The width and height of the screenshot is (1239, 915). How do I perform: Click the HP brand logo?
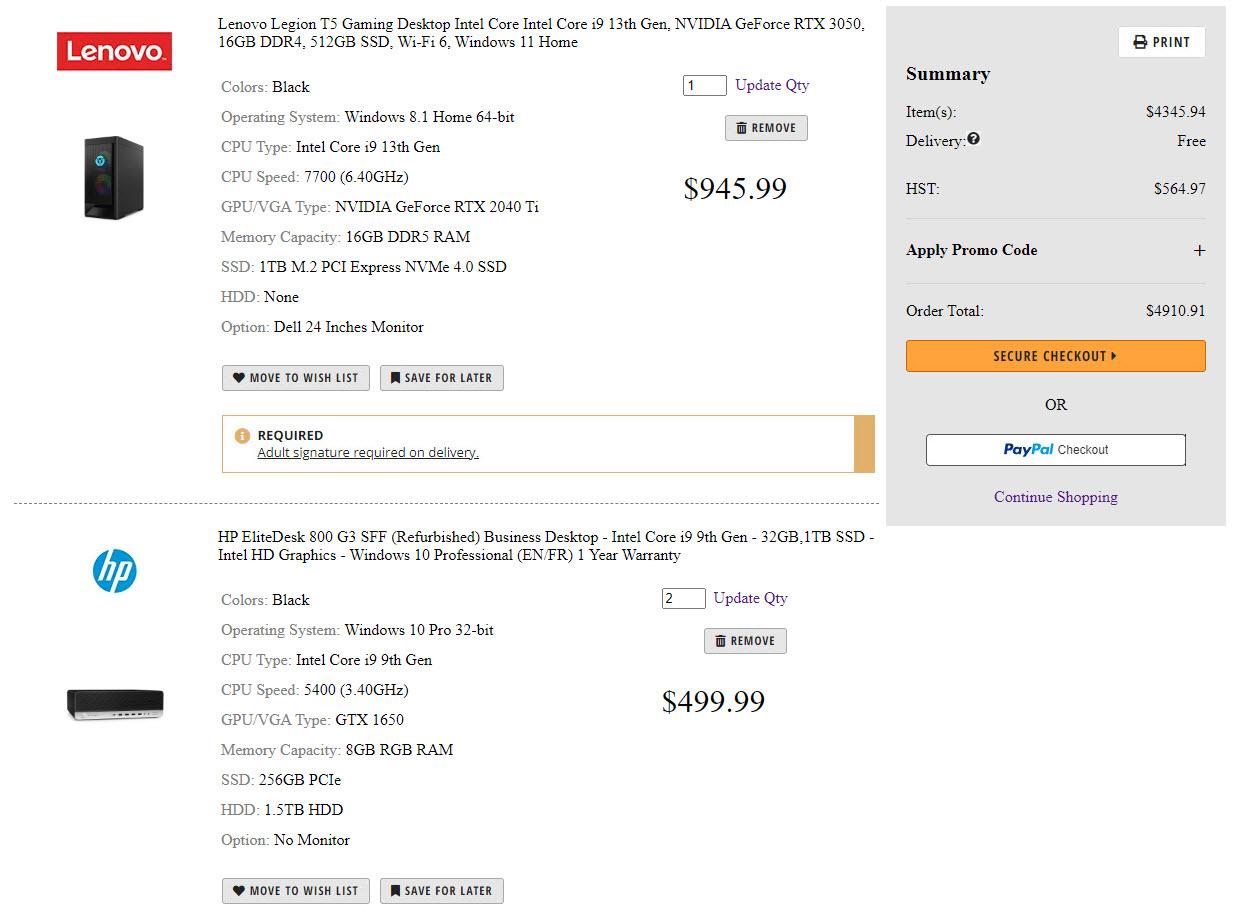pos(114,571)
